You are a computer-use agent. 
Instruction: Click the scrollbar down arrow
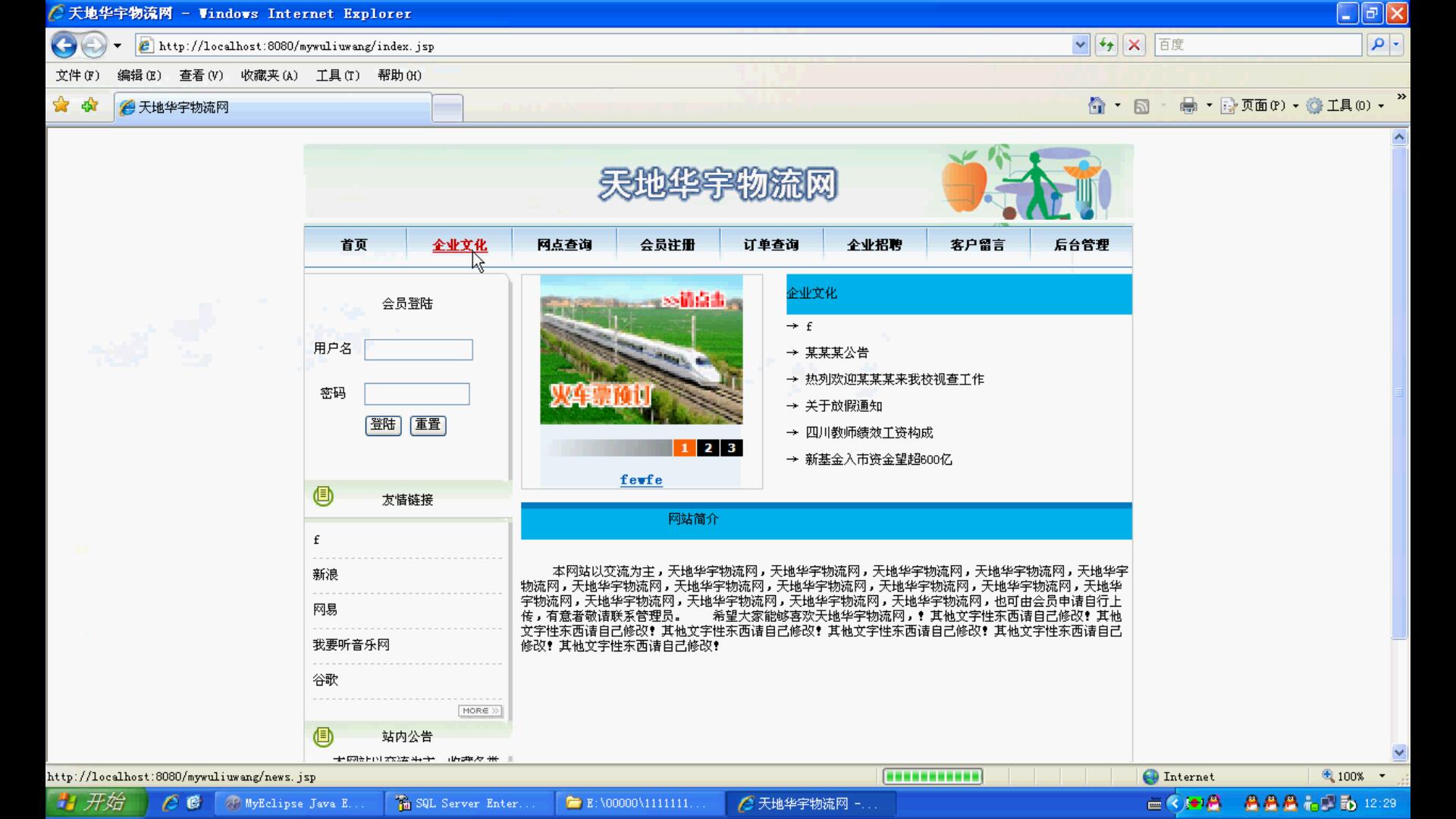[1399, 752]
